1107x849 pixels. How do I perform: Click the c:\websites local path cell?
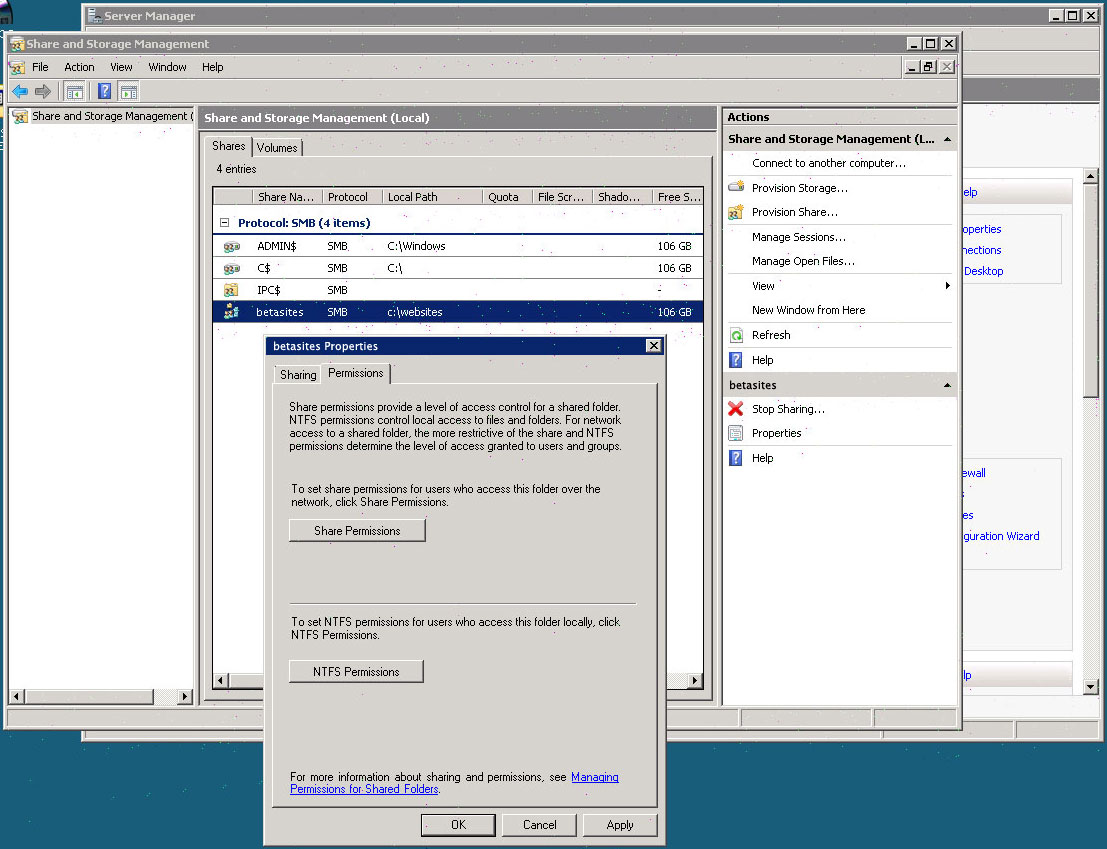coord(415,312)
